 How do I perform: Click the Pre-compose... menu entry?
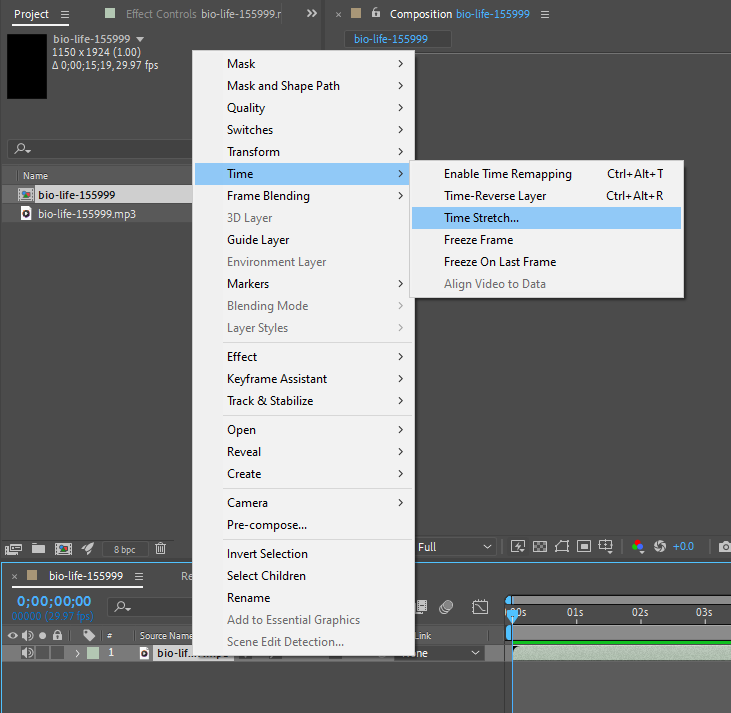pos(267,525)
